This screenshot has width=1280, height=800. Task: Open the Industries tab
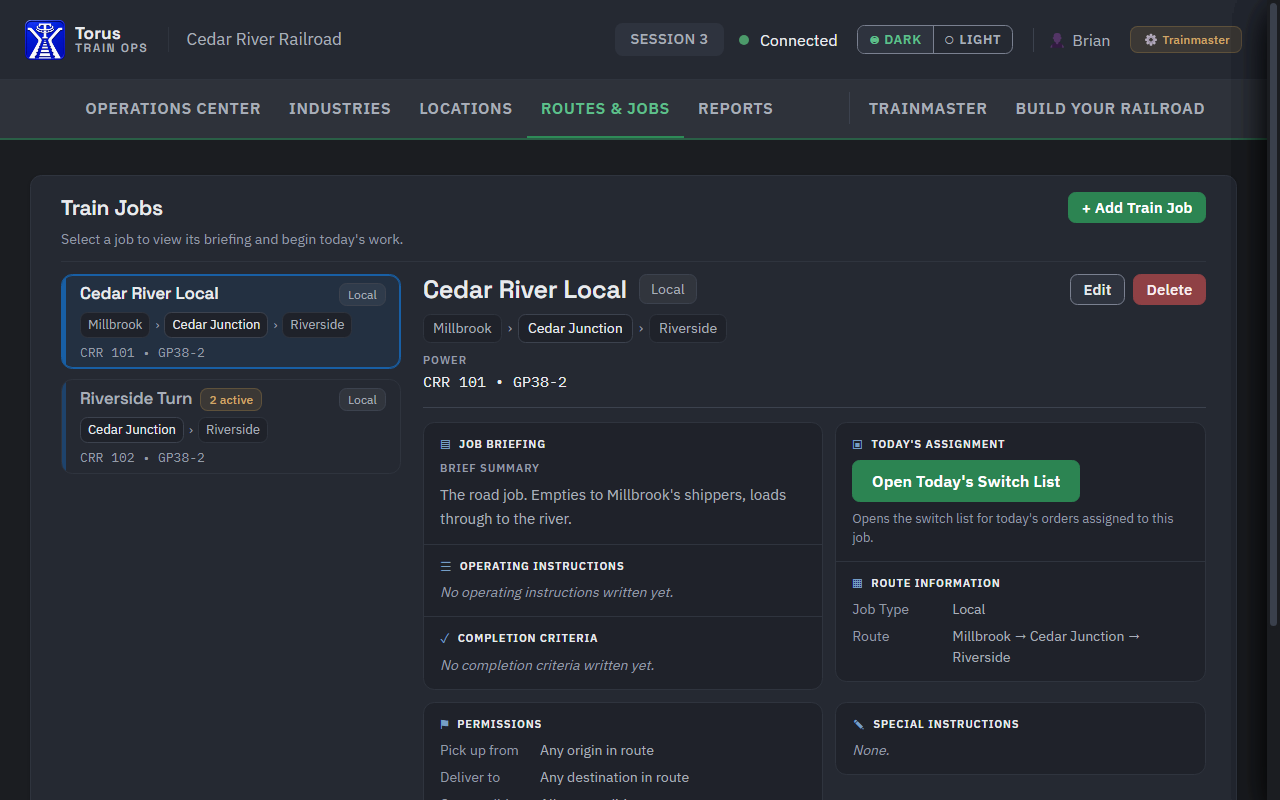(x=340, y=108)
